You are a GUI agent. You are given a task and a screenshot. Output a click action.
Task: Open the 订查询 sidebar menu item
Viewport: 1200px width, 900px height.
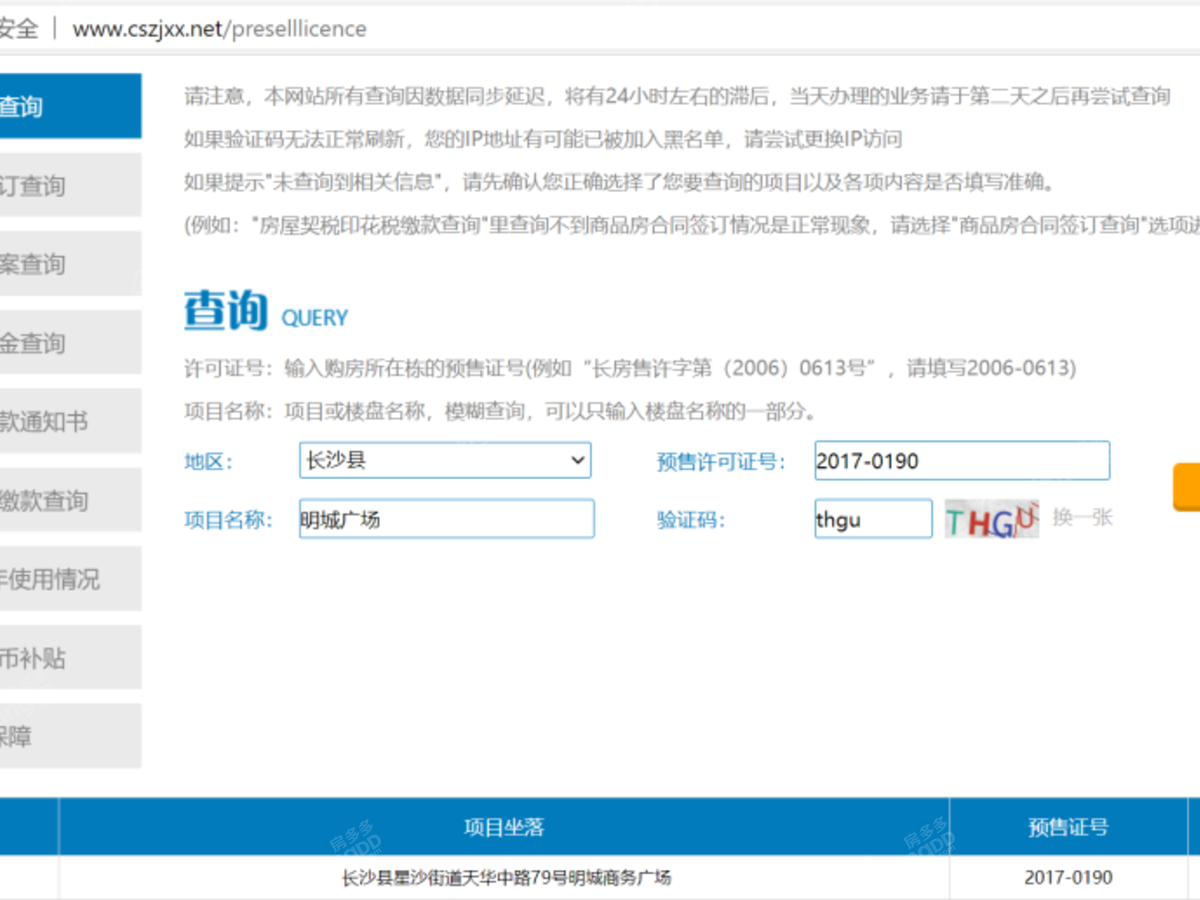coord(70,185)
